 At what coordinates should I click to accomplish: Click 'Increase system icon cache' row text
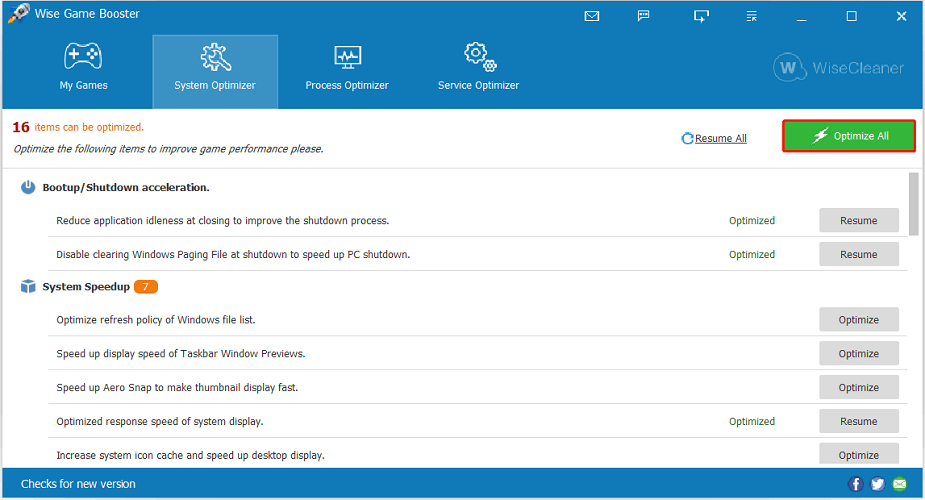click(190, 455)
